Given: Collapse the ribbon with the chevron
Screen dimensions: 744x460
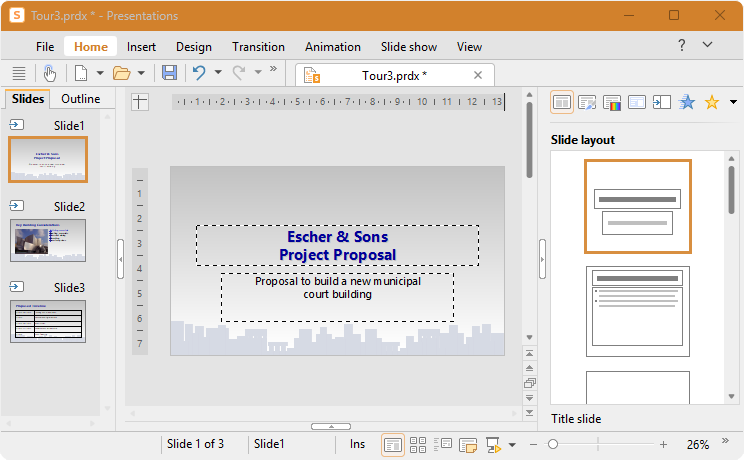Looking at the screenshot, I should coord(707,45).
